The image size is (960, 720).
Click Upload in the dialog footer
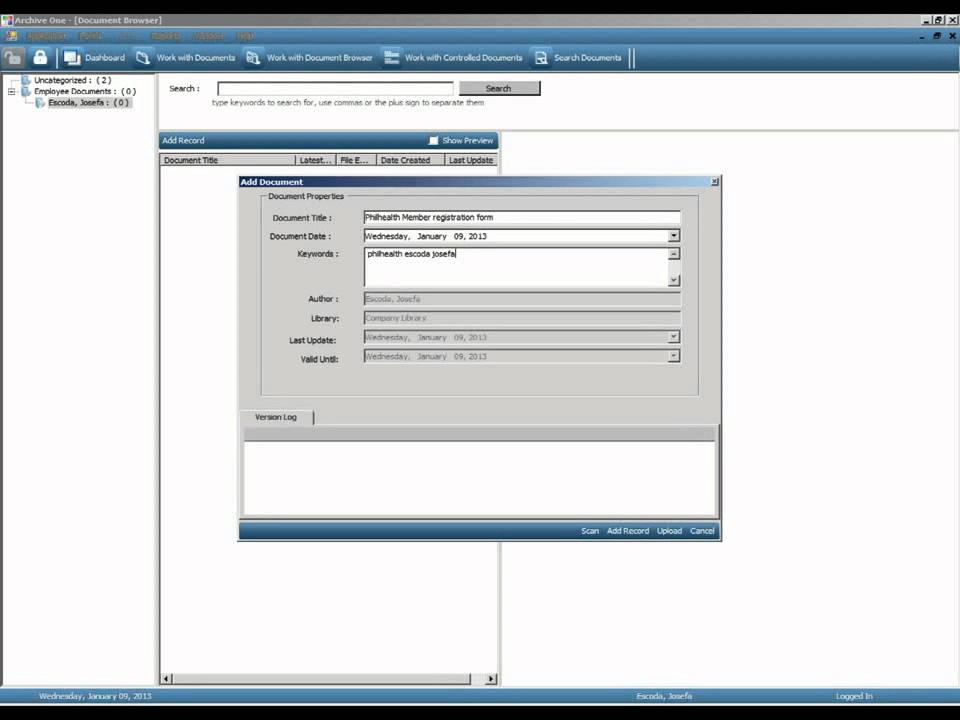tap(669, 531)
